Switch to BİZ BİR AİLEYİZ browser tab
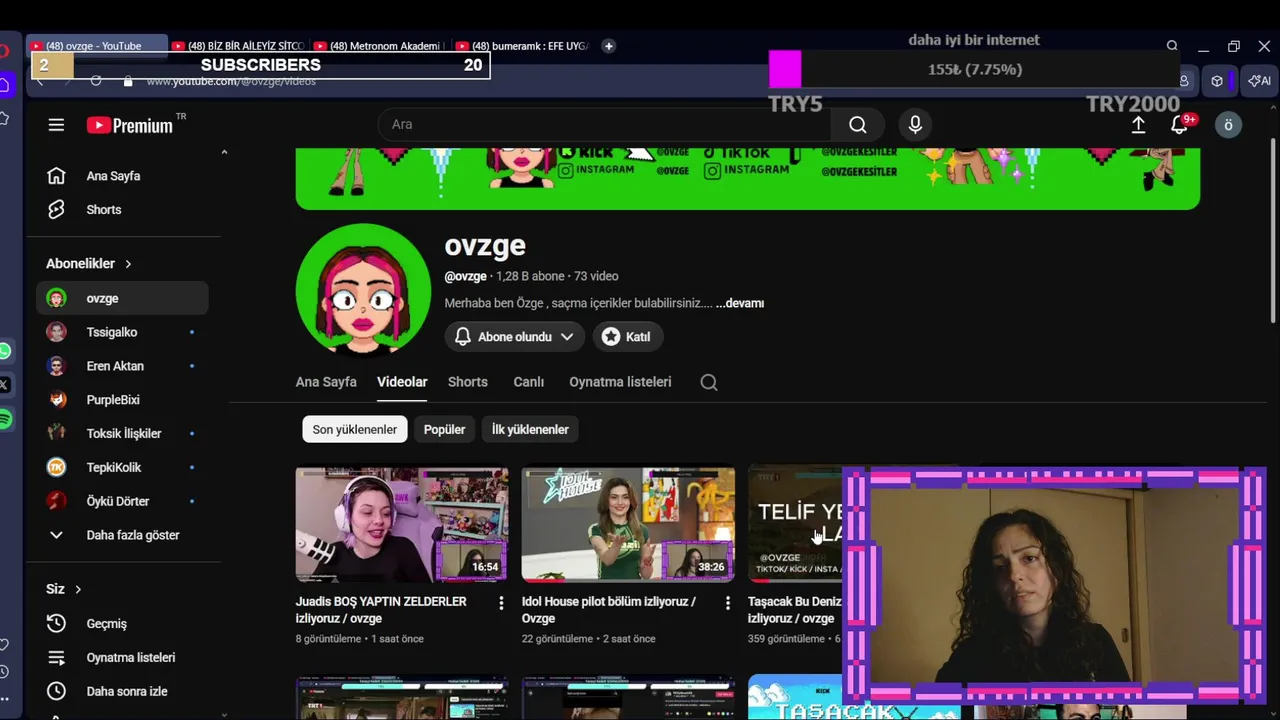1280x720 pixels. (238, 46)
